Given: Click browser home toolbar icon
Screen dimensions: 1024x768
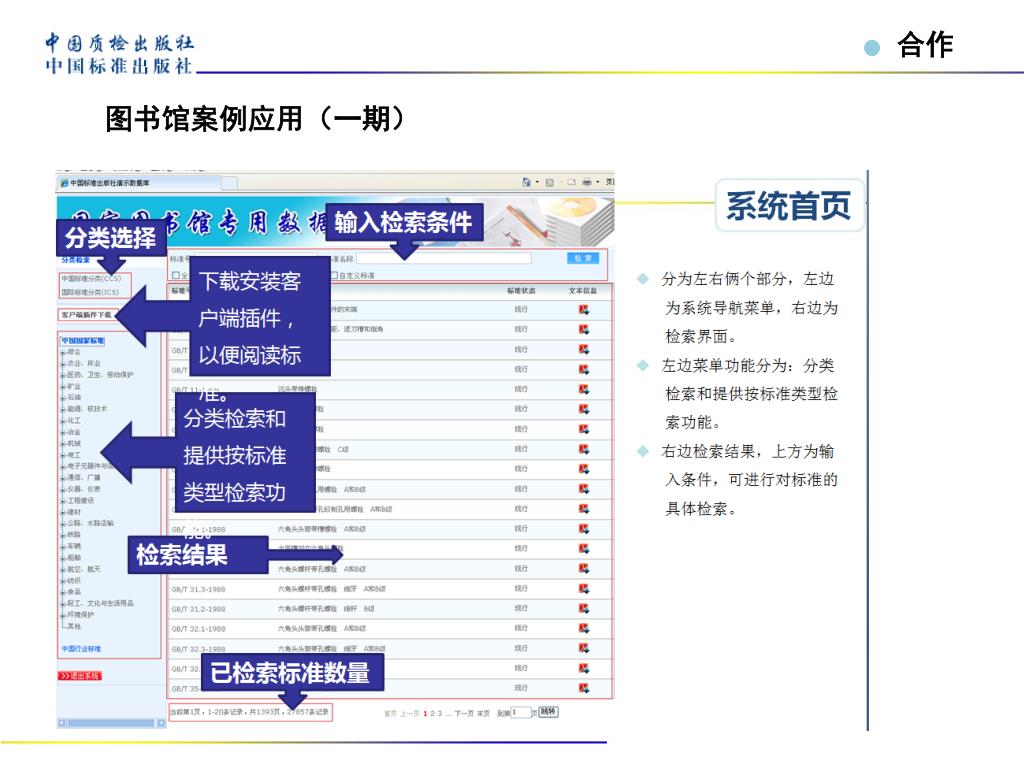Looking at the screenshot, I should click(x=526, y=182).
